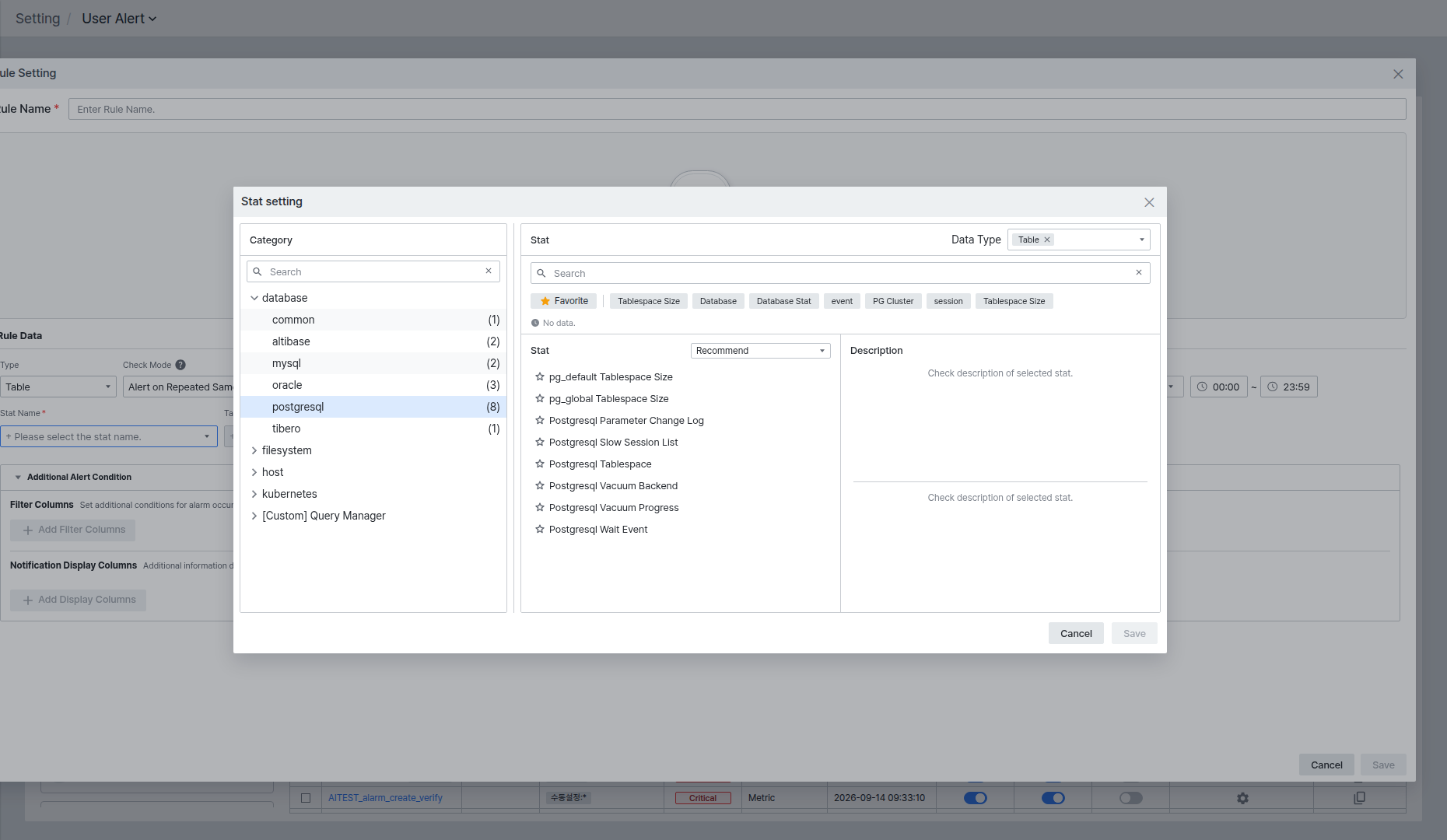Select the Database filter tag
1447x840 pixels.
[x=718, y=301]
